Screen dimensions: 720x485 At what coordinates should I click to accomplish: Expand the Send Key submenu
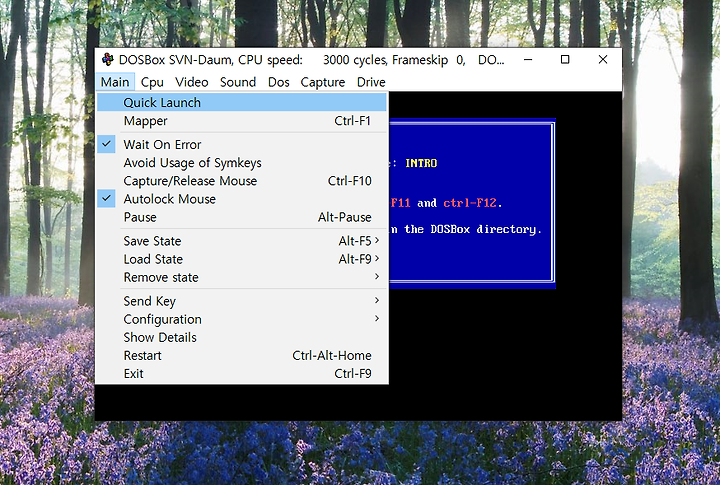[x=242, y=301]
